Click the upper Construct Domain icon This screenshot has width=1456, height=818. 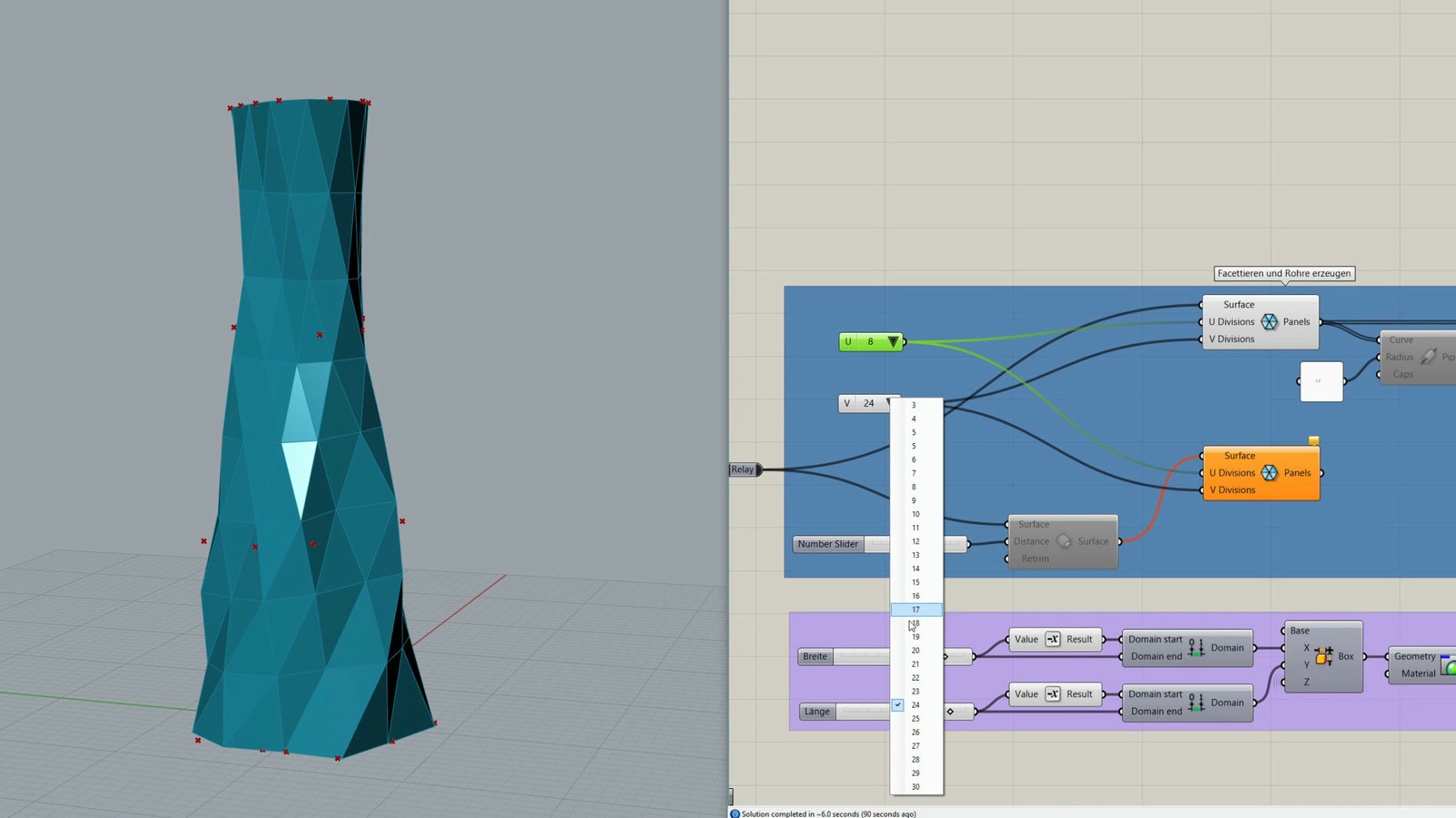[1197, 648]
